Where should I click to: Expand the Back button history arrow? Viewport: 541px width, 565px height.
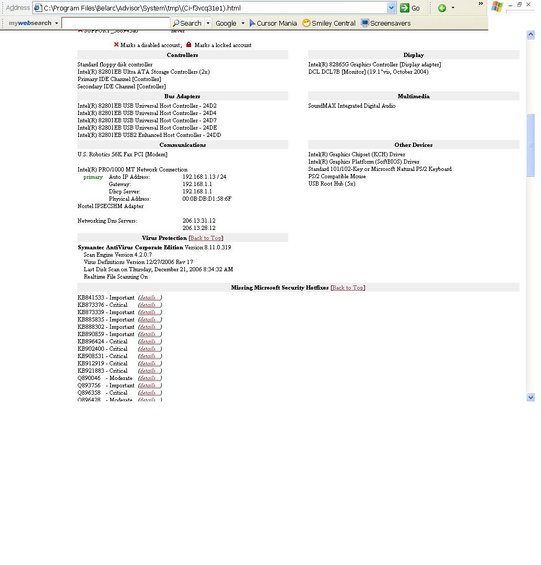[453, 8]
